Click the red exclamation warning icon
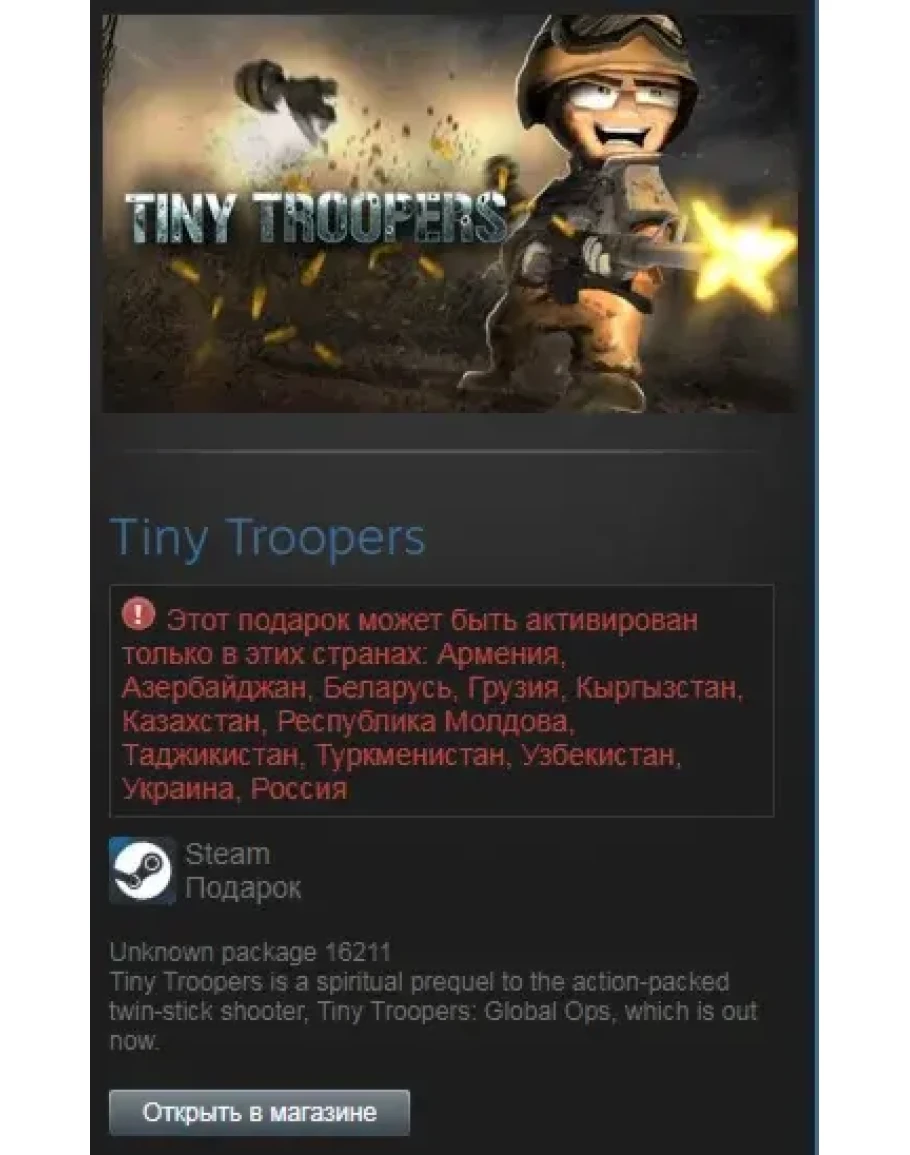 139,614
